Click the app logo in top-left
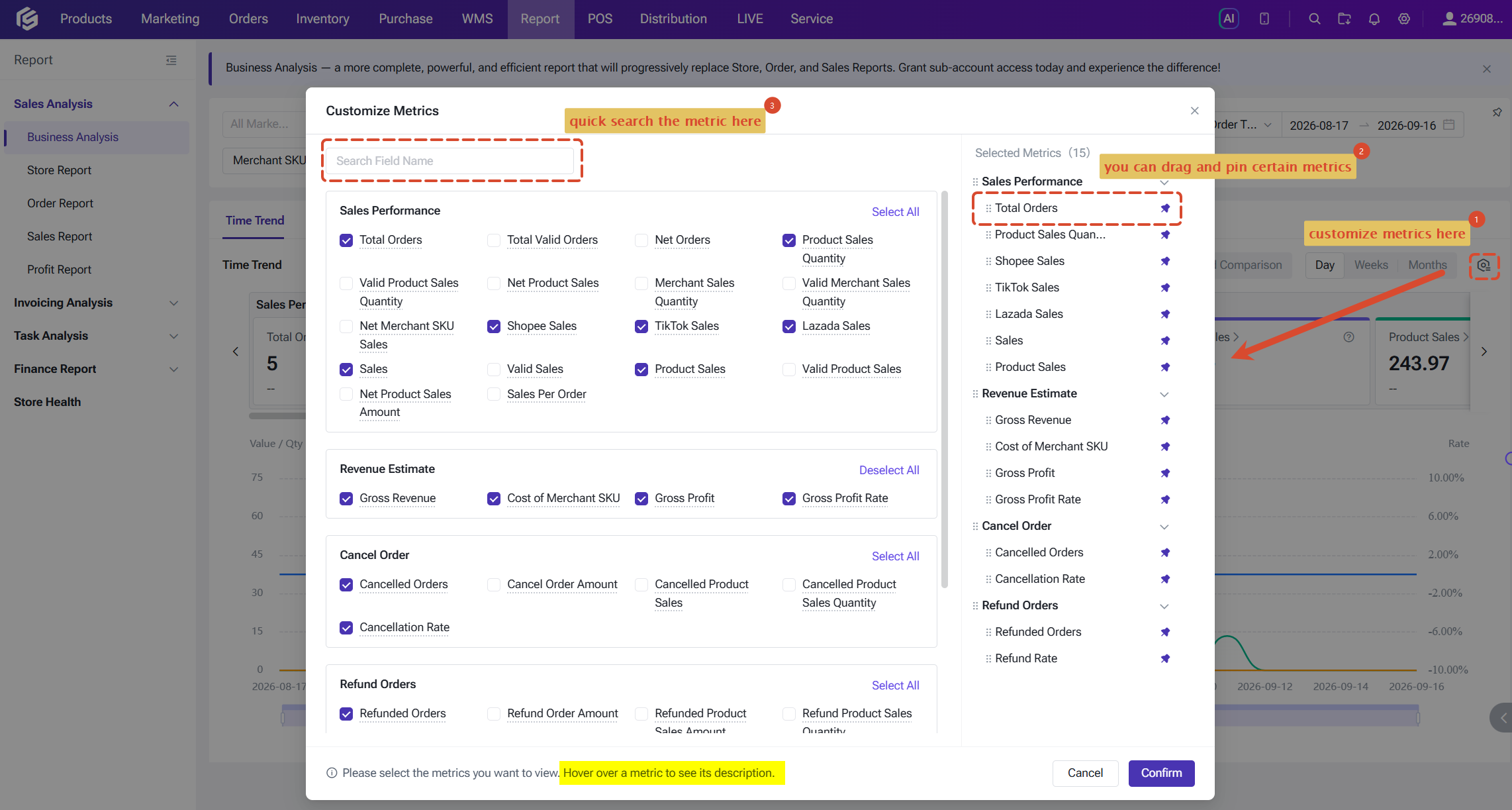This screenshot has width=1512, height=810. click(26, 19)
